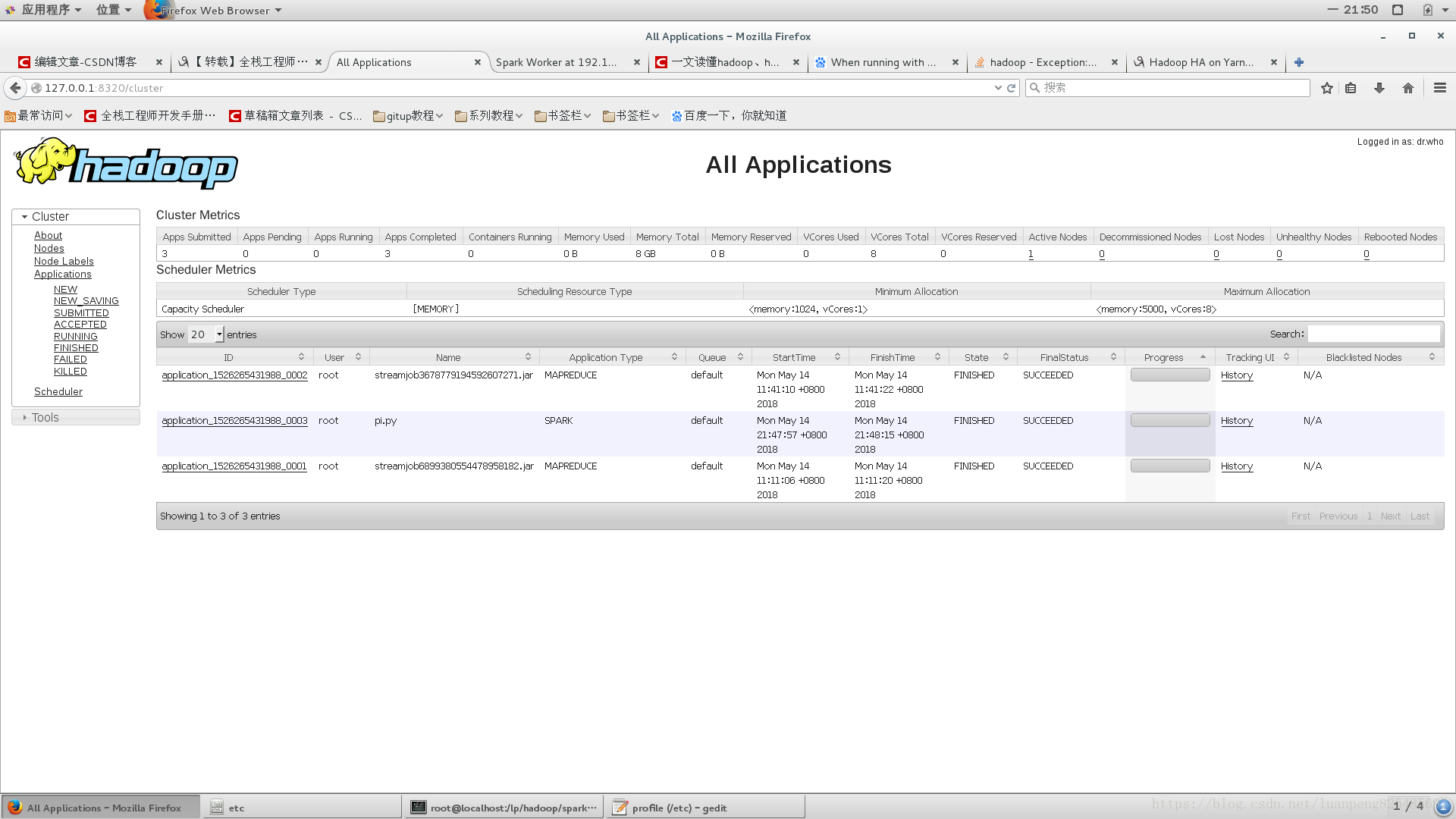Open a new tab with the plus icon
Image resolution: width=1456 pixels, height=819 pixels.
point(1299,62)
